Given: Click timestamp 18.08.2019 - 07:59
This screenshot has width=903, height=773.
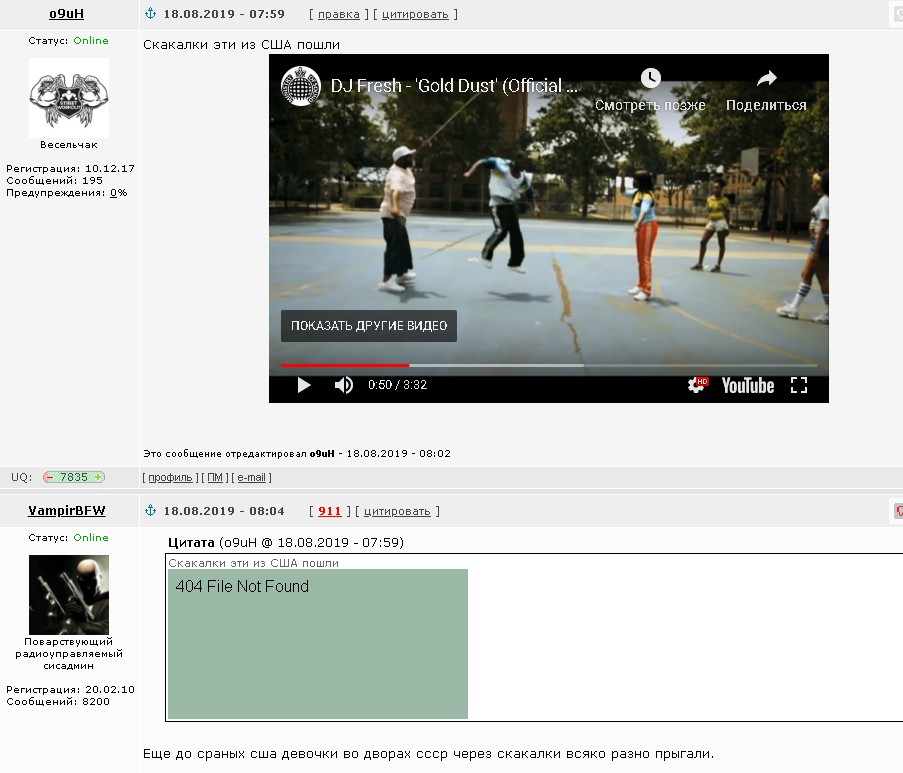Looking at the screenshot, I should coord(224,14).
